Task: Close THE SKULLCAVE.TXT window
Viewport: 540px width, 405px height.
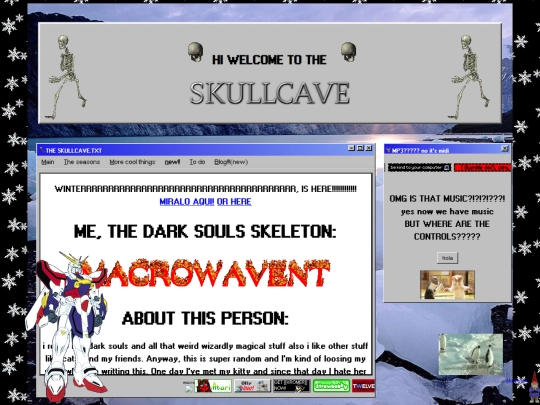Action: pos(368,148)
